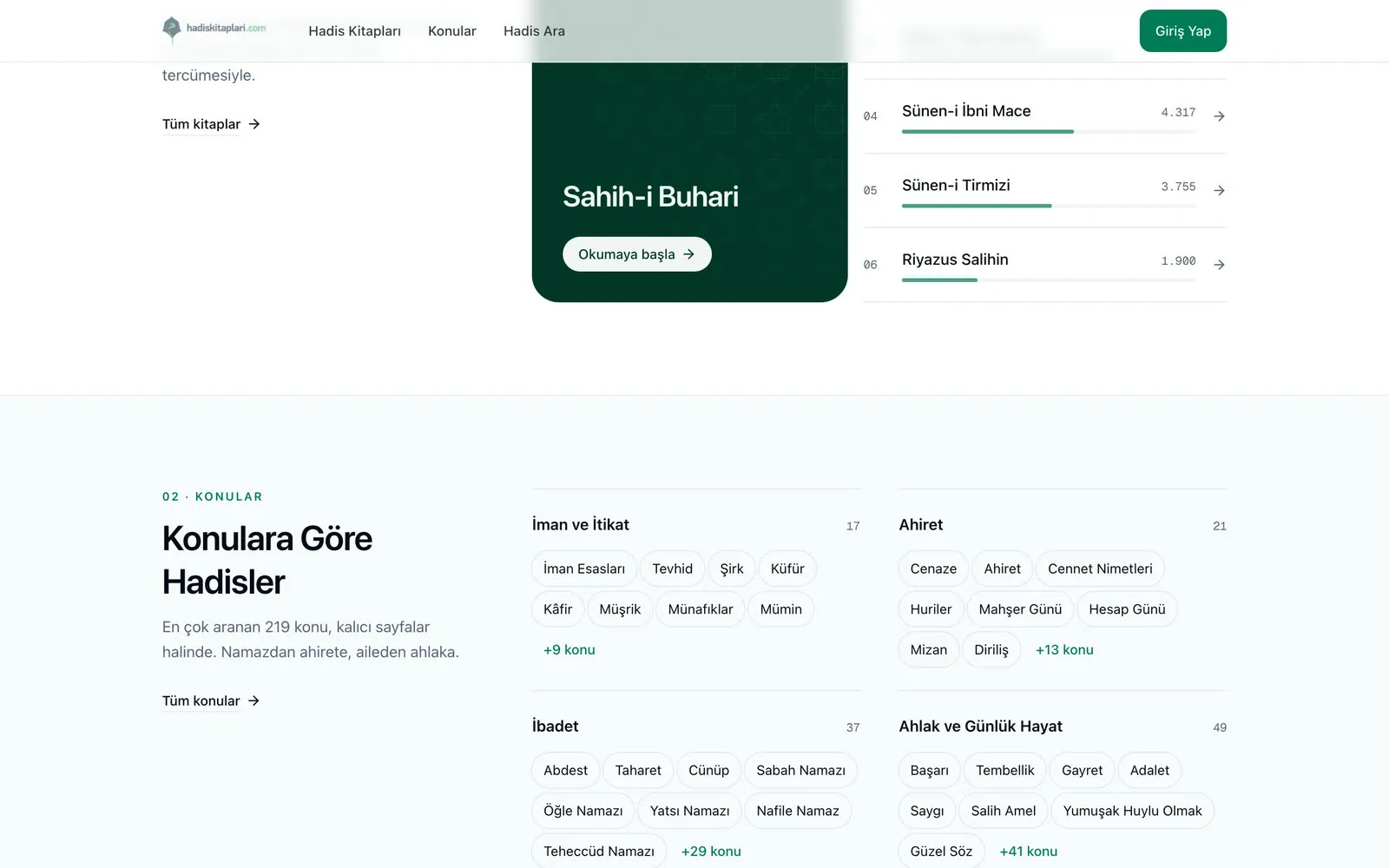Select the Tevhid topic chip
The image size is (1389, 868).
673,569
